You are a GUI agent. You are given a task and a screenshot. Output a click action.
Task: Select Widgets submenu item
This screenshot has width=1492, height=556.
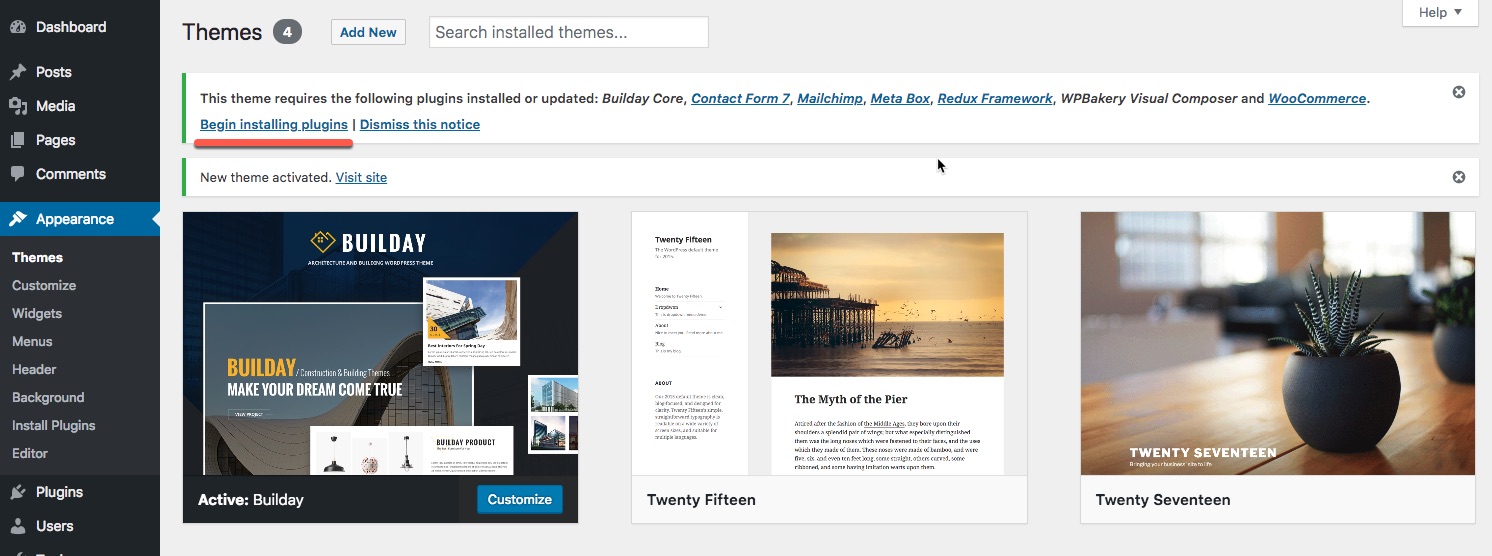(37, 313)
